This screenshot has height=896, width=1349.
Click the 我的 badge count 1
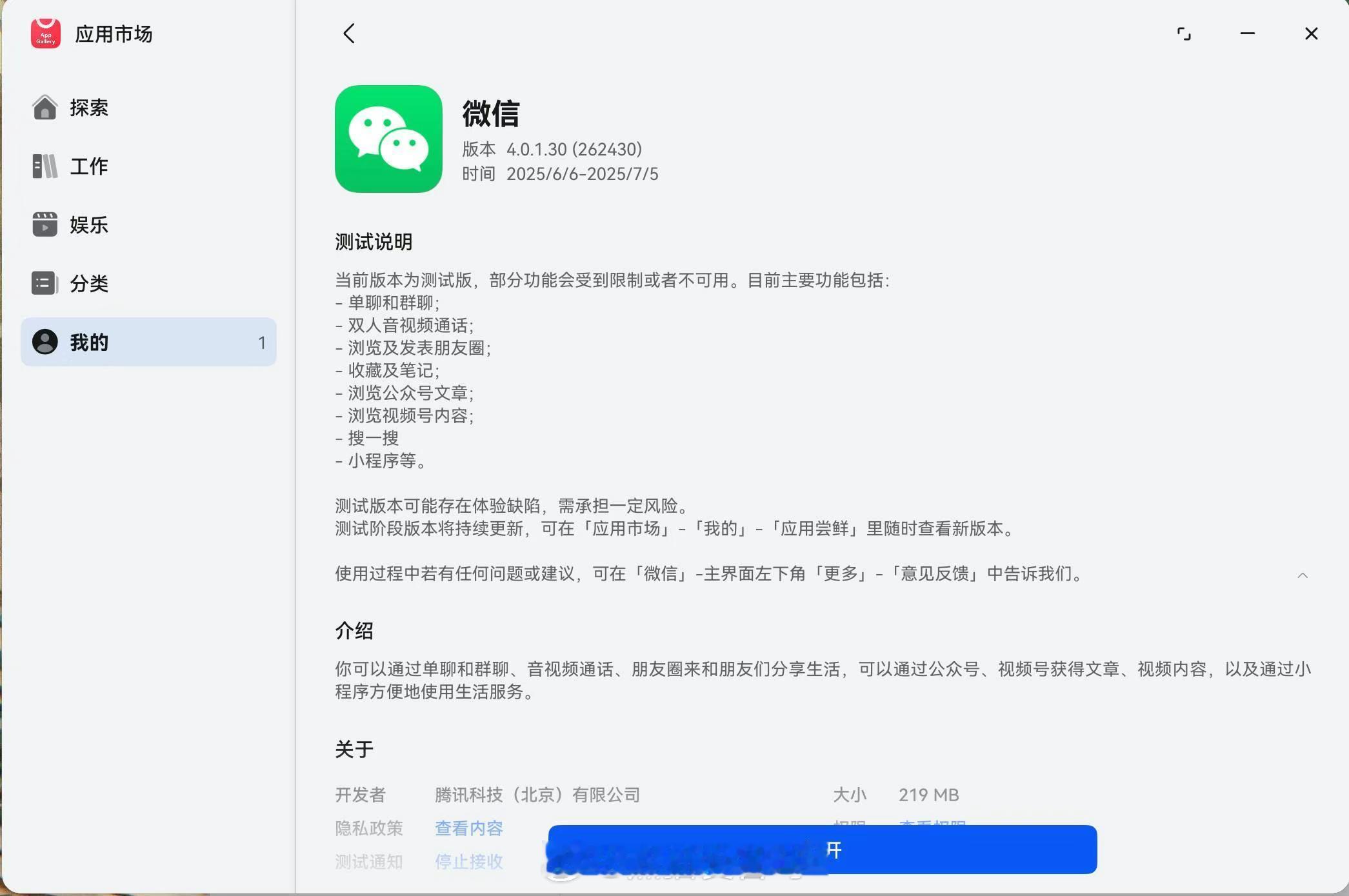coord(262,343)
